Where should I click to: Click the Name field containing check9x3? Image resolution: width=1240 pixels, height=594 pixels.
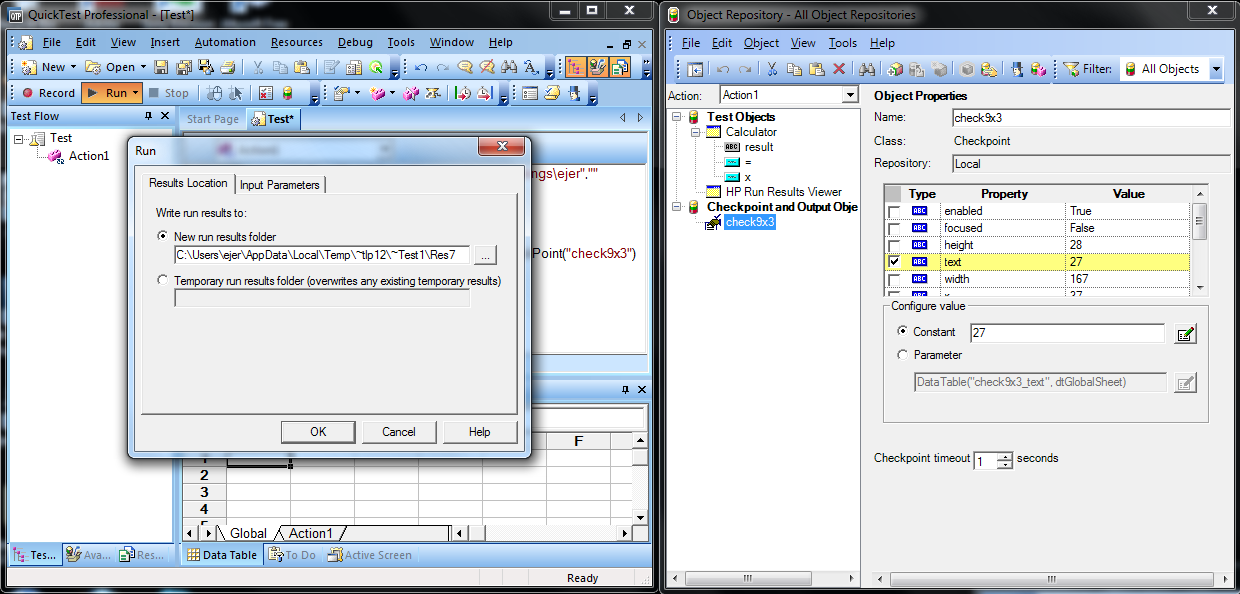(x=1090, y=118)
